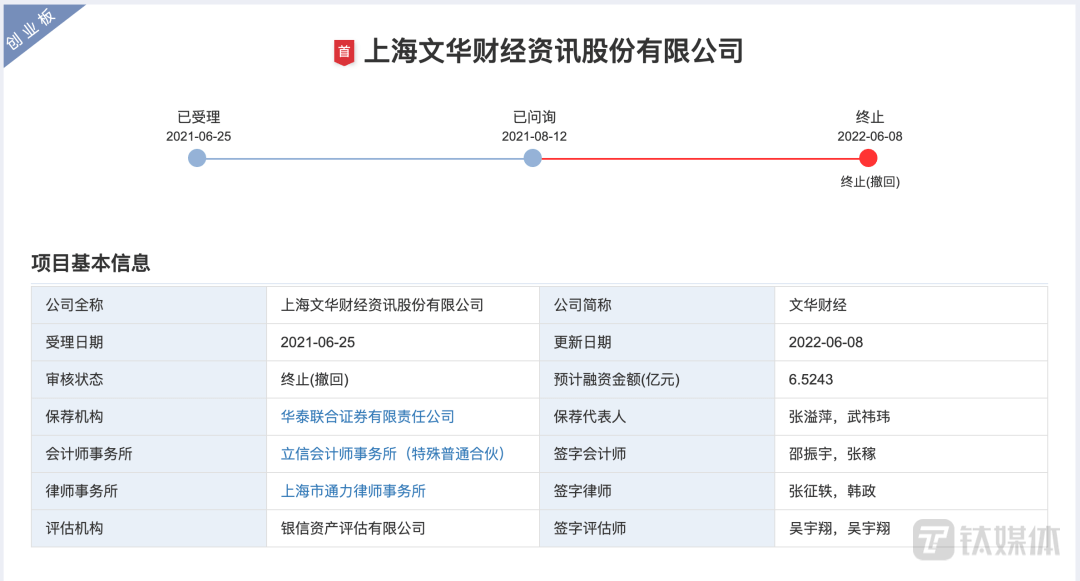Click the 更新日期 value 2022-06-08 in table
Image resolution: width=1080 pixels, height=581 pixels.
tap(826, 342)
